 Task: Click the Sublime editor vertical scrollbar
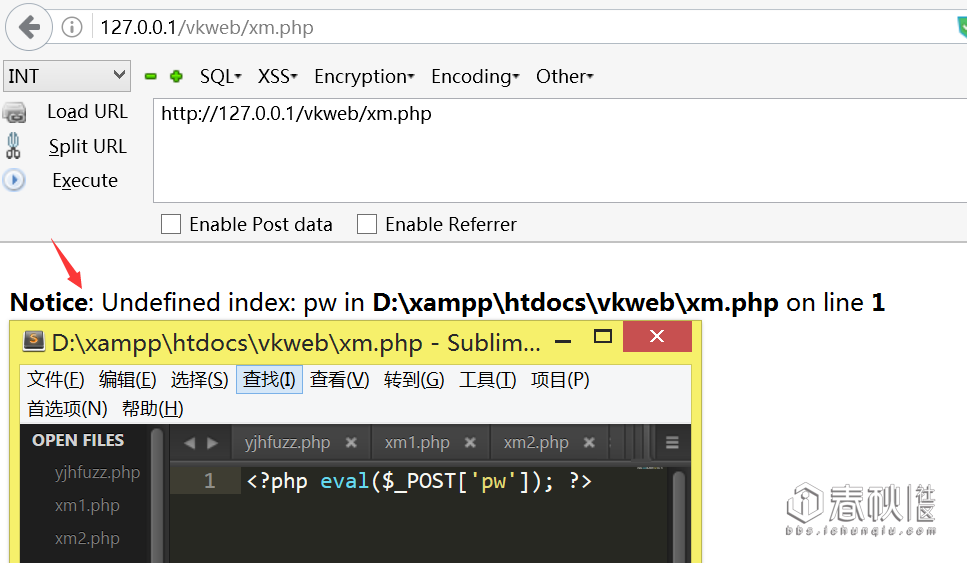(x=678, y=516)
